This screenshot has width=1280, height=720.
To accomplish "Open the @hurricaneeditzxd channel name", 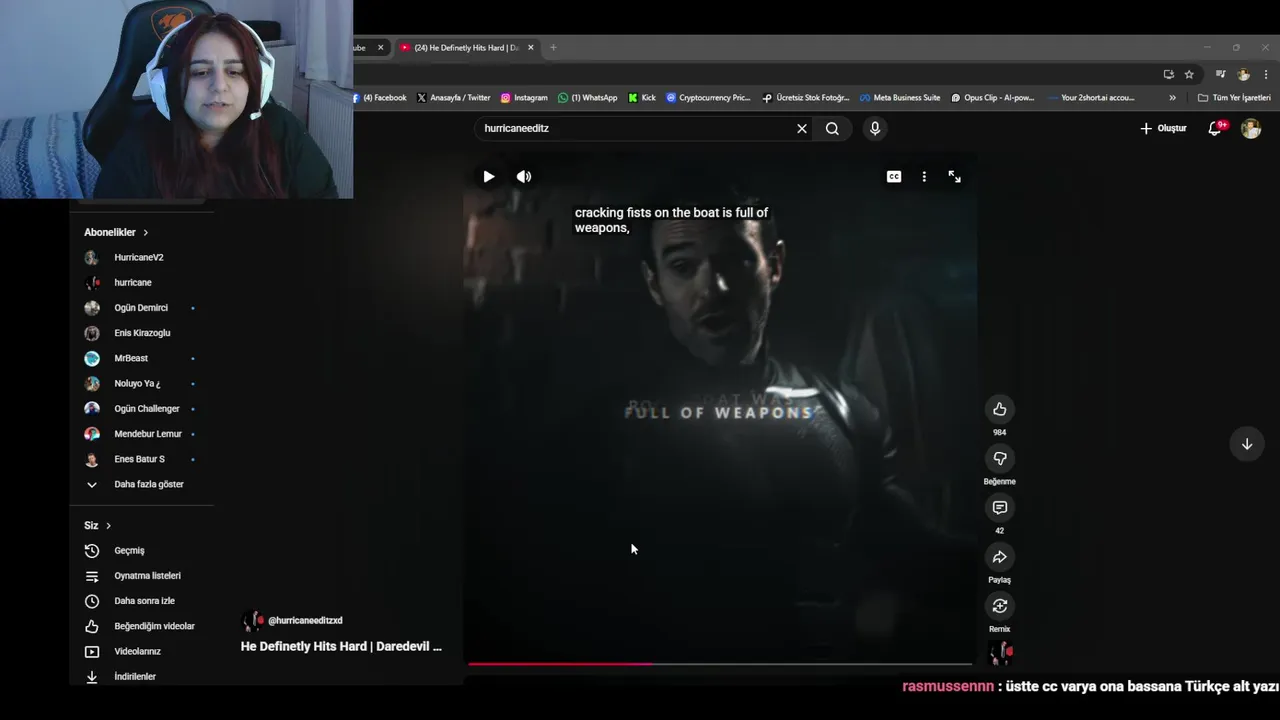I will 305,620.
